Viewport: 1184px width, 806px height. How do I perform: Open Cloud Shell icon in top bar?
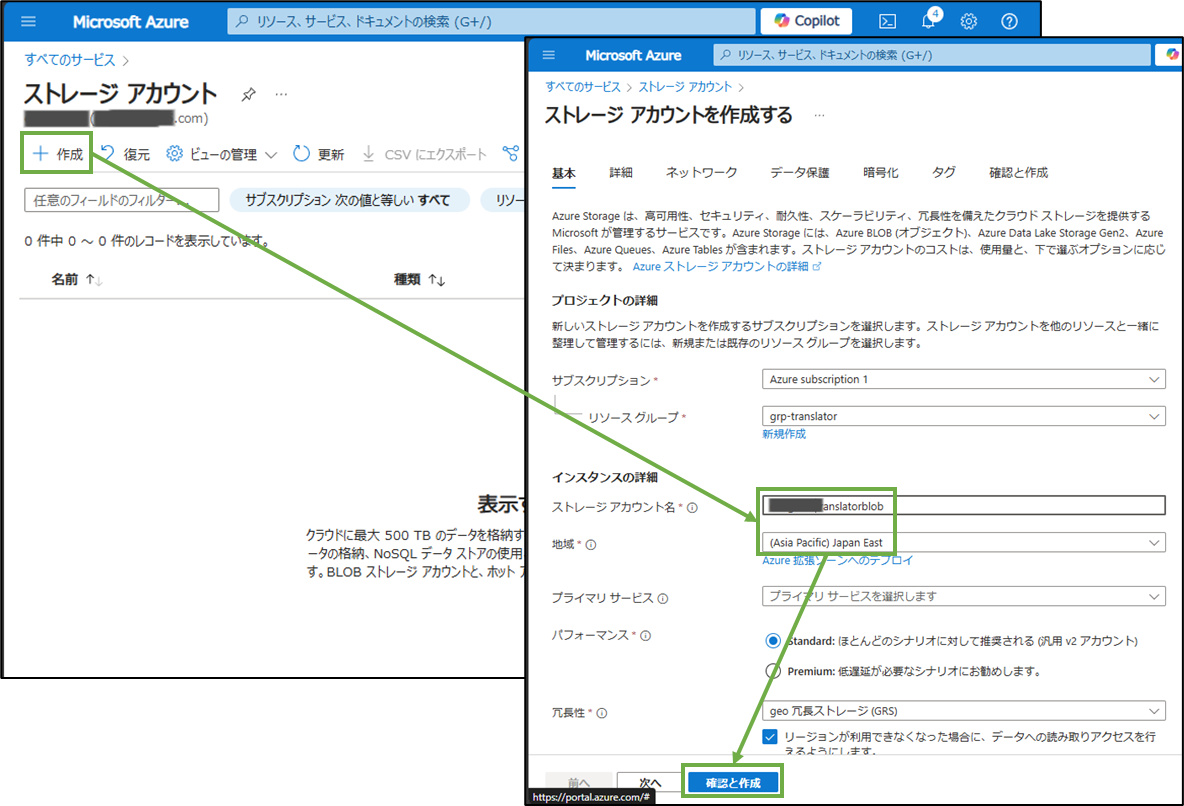point(888,21)
